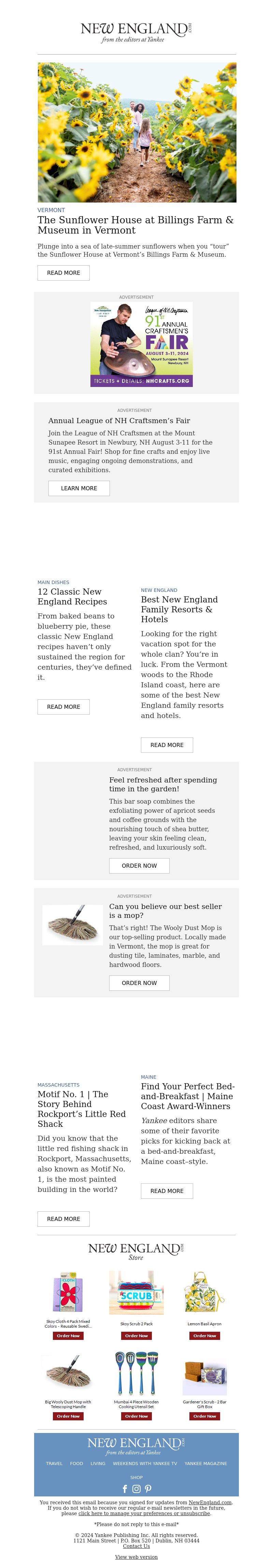Click the View web version link
This screenshot has height=1568, width=273.
click(x=136, y=1557)
